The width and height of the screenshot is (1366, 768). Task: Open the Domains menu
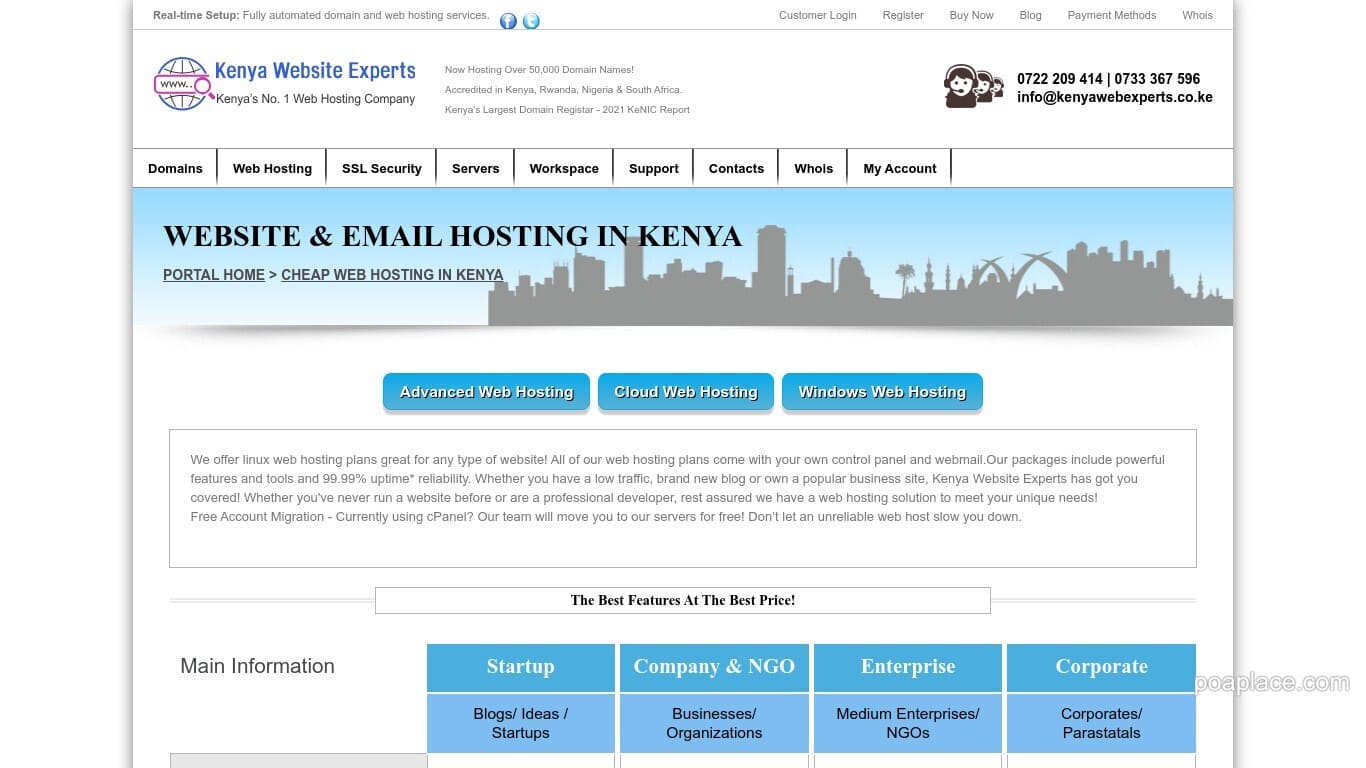175,168
